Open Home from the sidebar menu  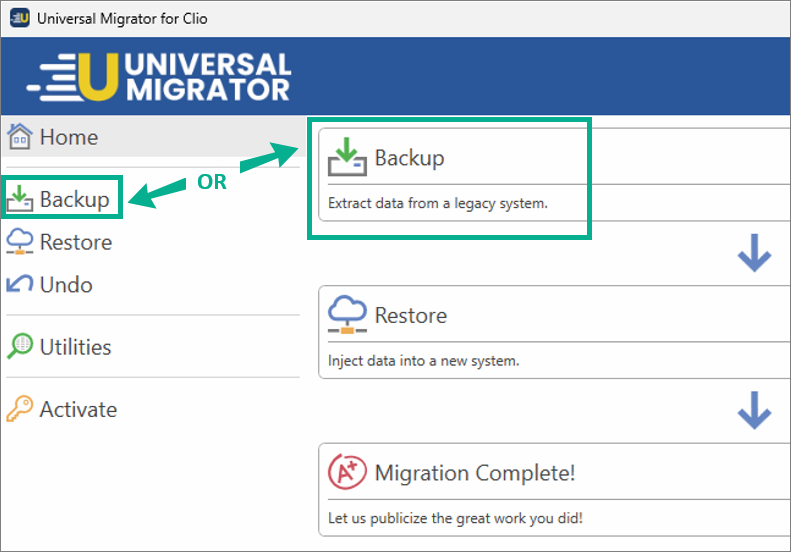69,137
